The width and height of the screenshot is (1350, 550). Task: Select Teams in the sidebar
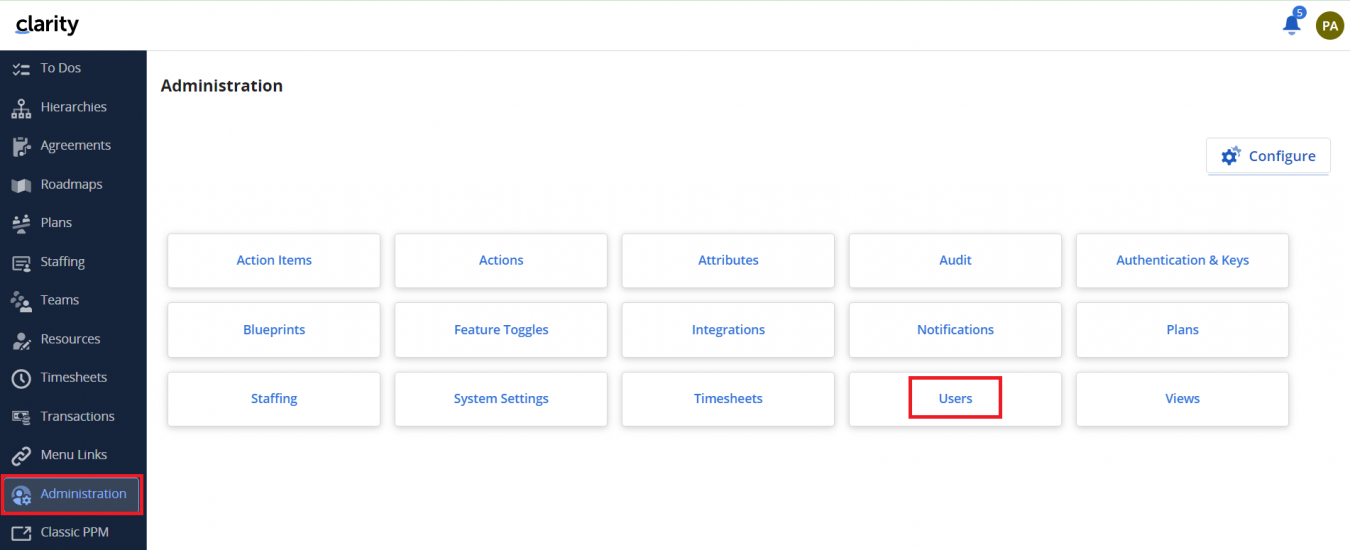click(x=59, y=300)
